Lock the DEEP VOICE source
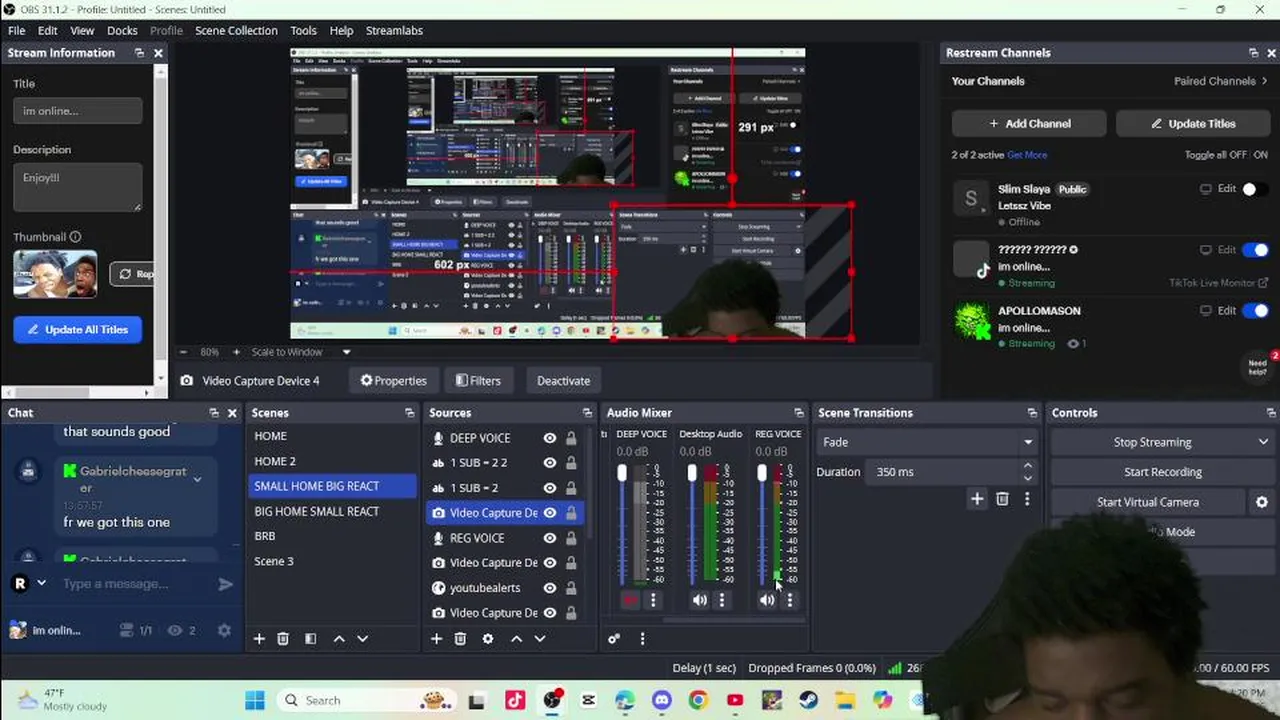Image resolution: width=1280 pixels, height=720 pixels. click(x=571, y=438)
